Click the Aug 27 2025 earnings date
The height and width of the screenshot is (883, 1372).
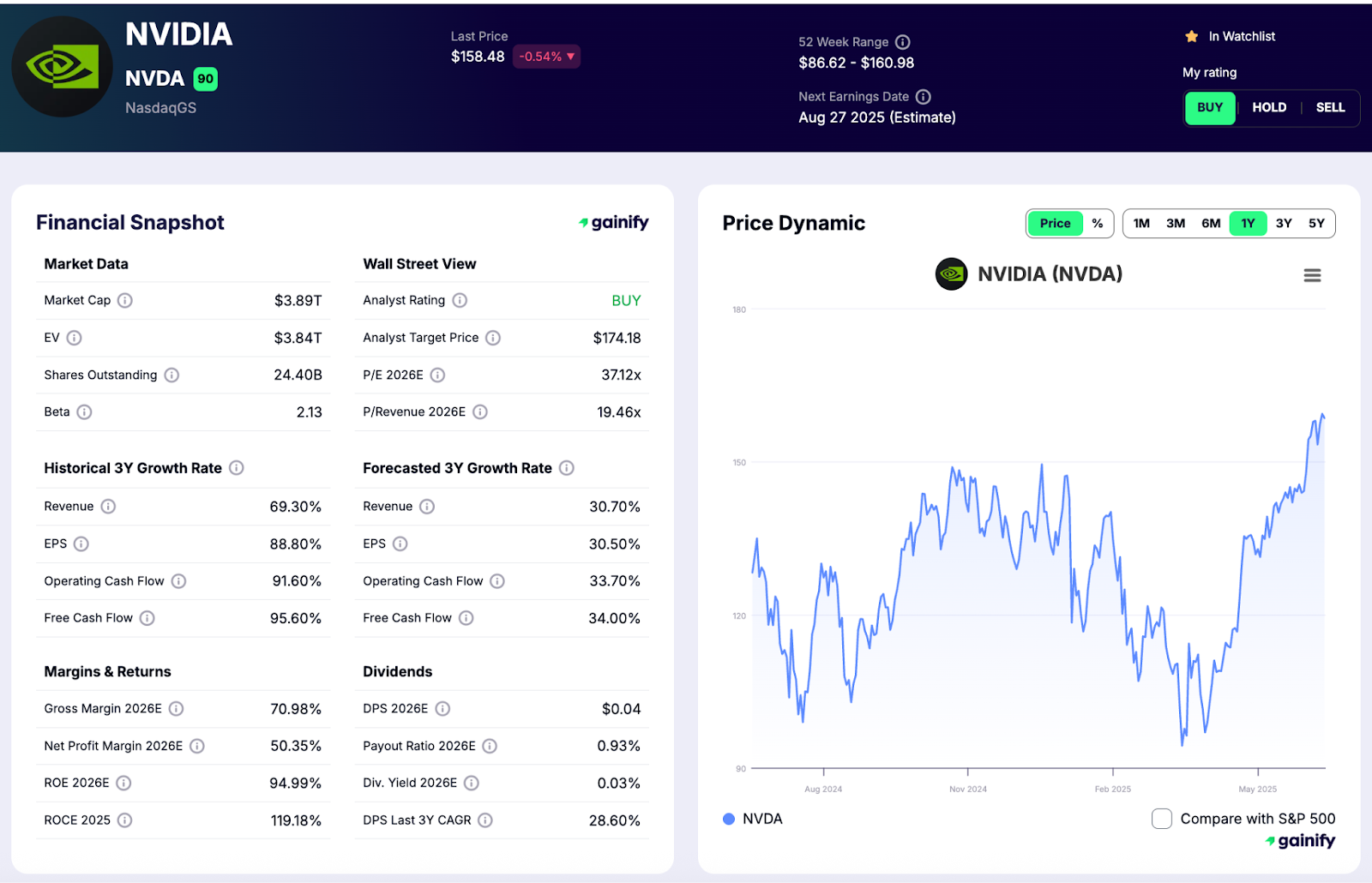(x=877, y=117)
